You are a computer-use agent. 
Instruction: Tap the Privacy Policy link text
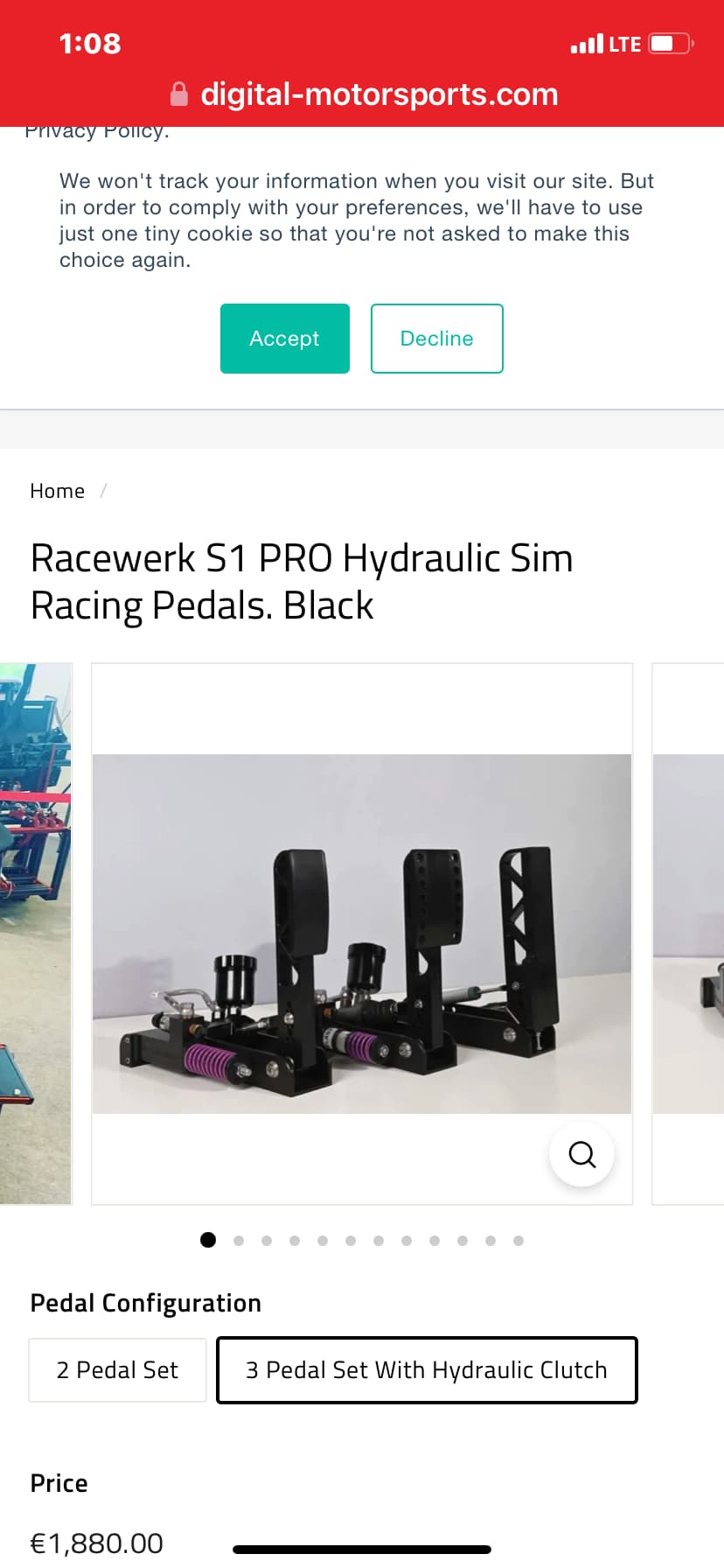[97, 132]
